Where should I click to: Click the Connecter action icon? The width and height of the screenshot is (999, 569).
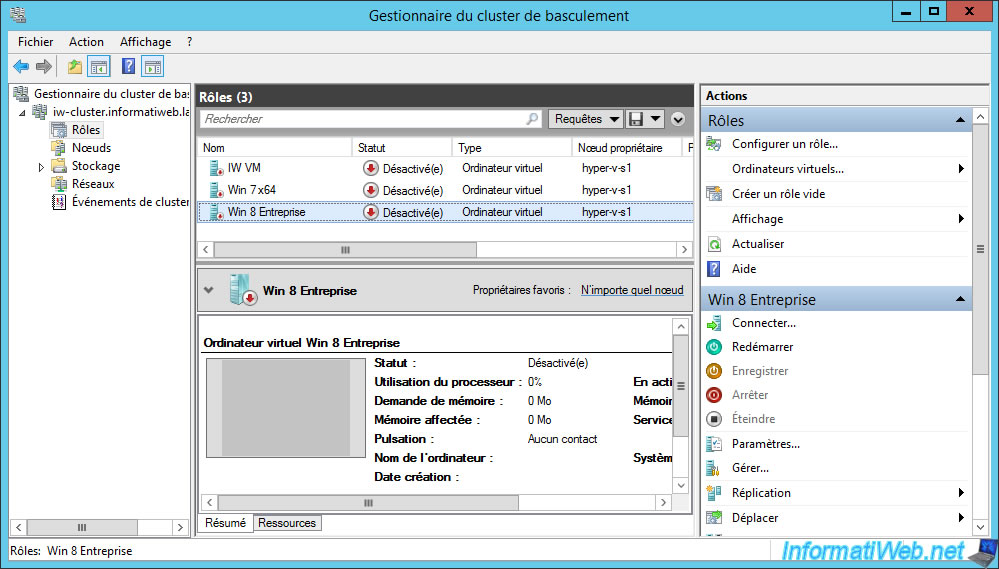(x=714, y=323)
